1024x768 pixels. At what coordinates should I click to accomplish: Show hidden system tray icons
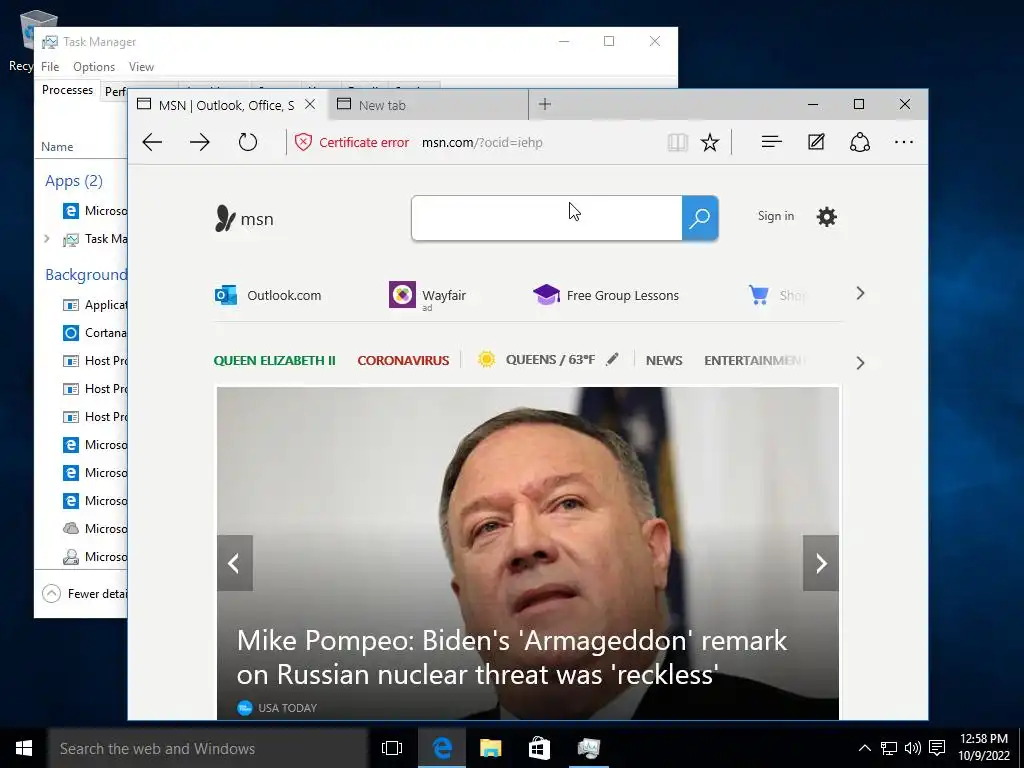864,748
